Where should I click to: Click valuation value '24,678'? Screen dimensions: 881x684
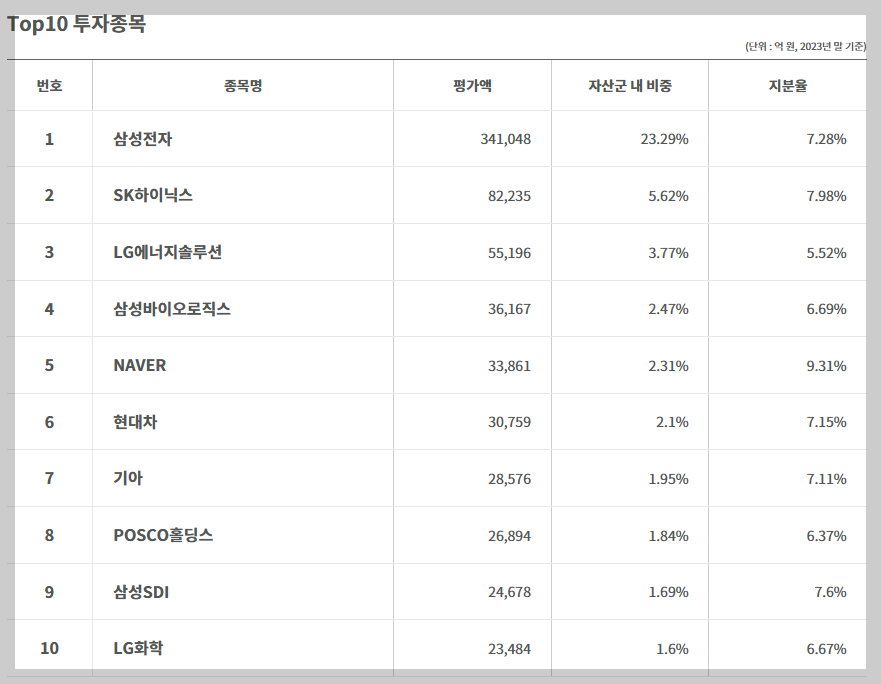tap(509, 592)
